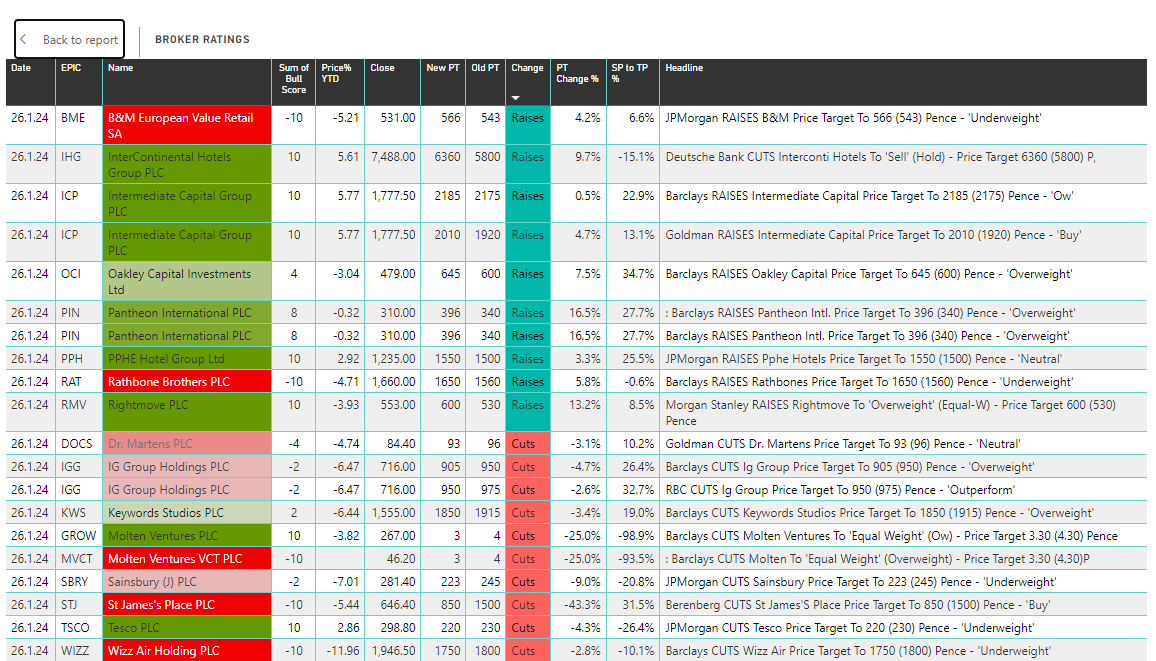Click the back chevron arrow icon
The image size is (1156, 661).
24,39
